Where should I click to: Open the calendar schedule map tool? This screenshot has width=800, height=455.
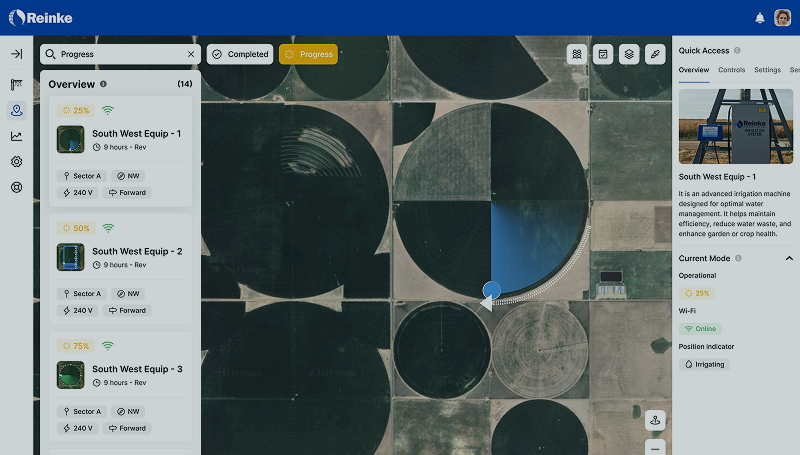[x=603, y=54]
